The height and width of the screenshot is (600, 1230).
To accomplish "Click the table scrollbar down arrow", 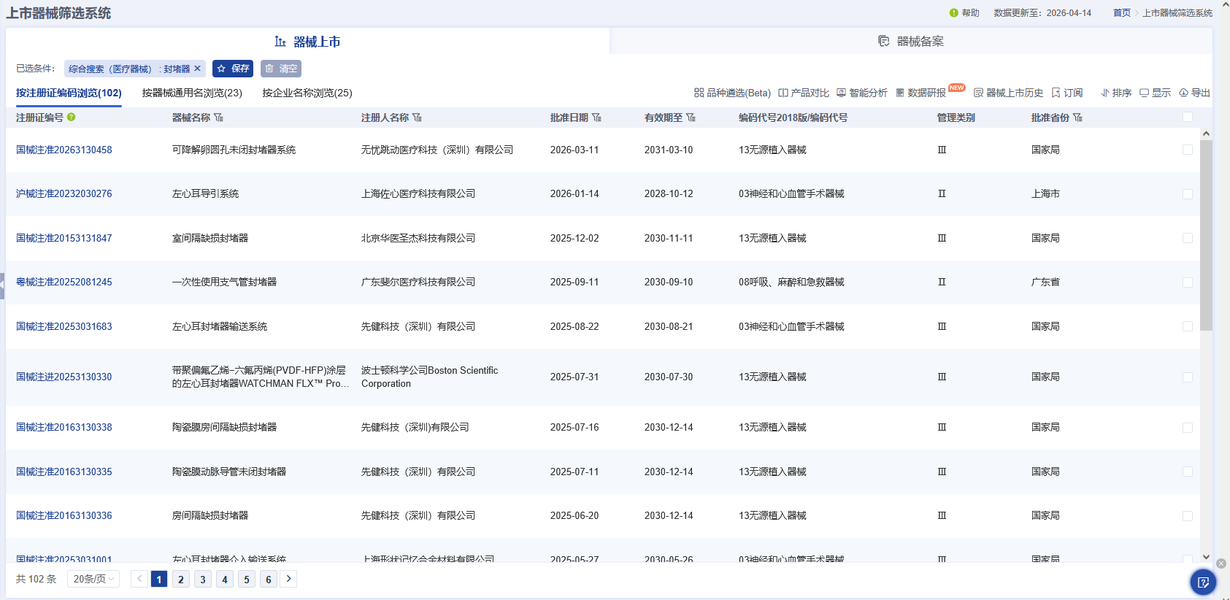I will [x=1205, y=557].
